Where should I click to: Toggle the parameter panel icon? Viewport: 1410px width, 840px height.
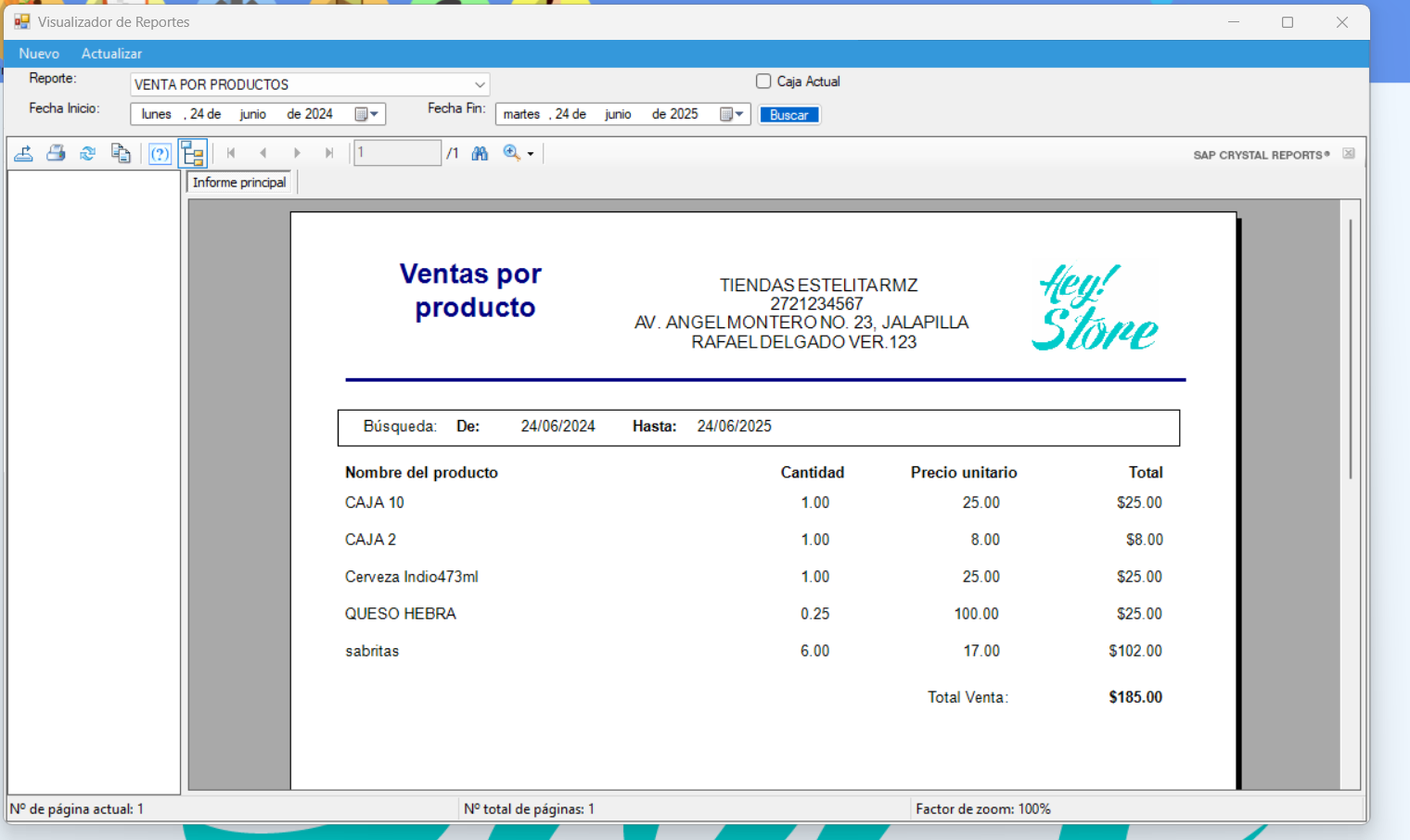click(160, 153)
